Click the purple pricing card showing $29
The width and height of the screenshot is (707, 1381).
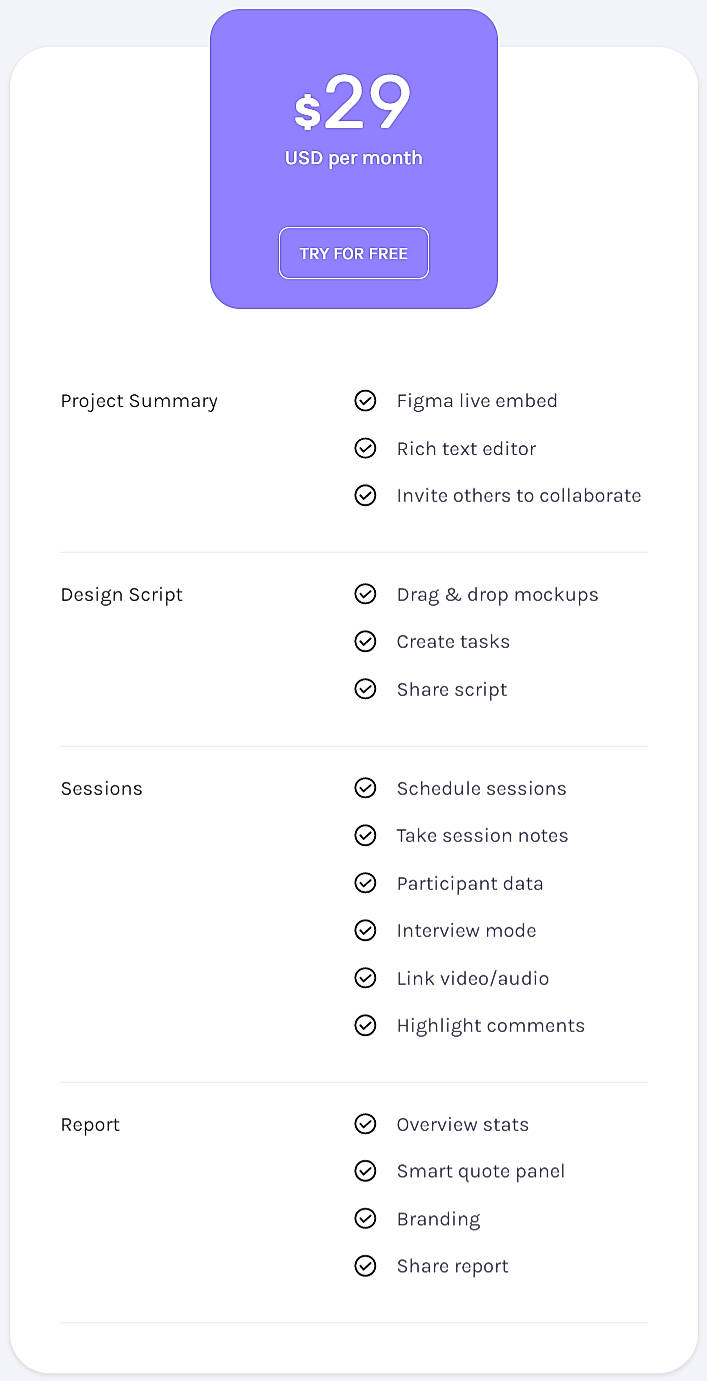353,158
